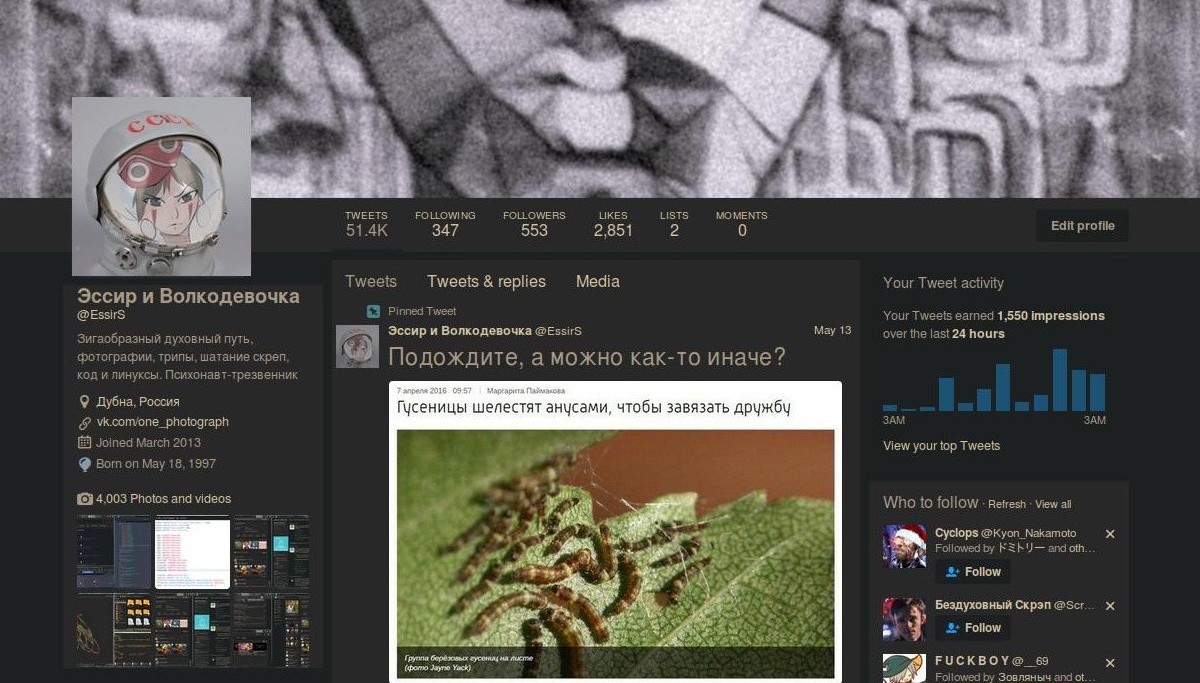1200x683 pixels.
Task: Refresh the Who to follow suggestions
Action: pos(1007,505)
